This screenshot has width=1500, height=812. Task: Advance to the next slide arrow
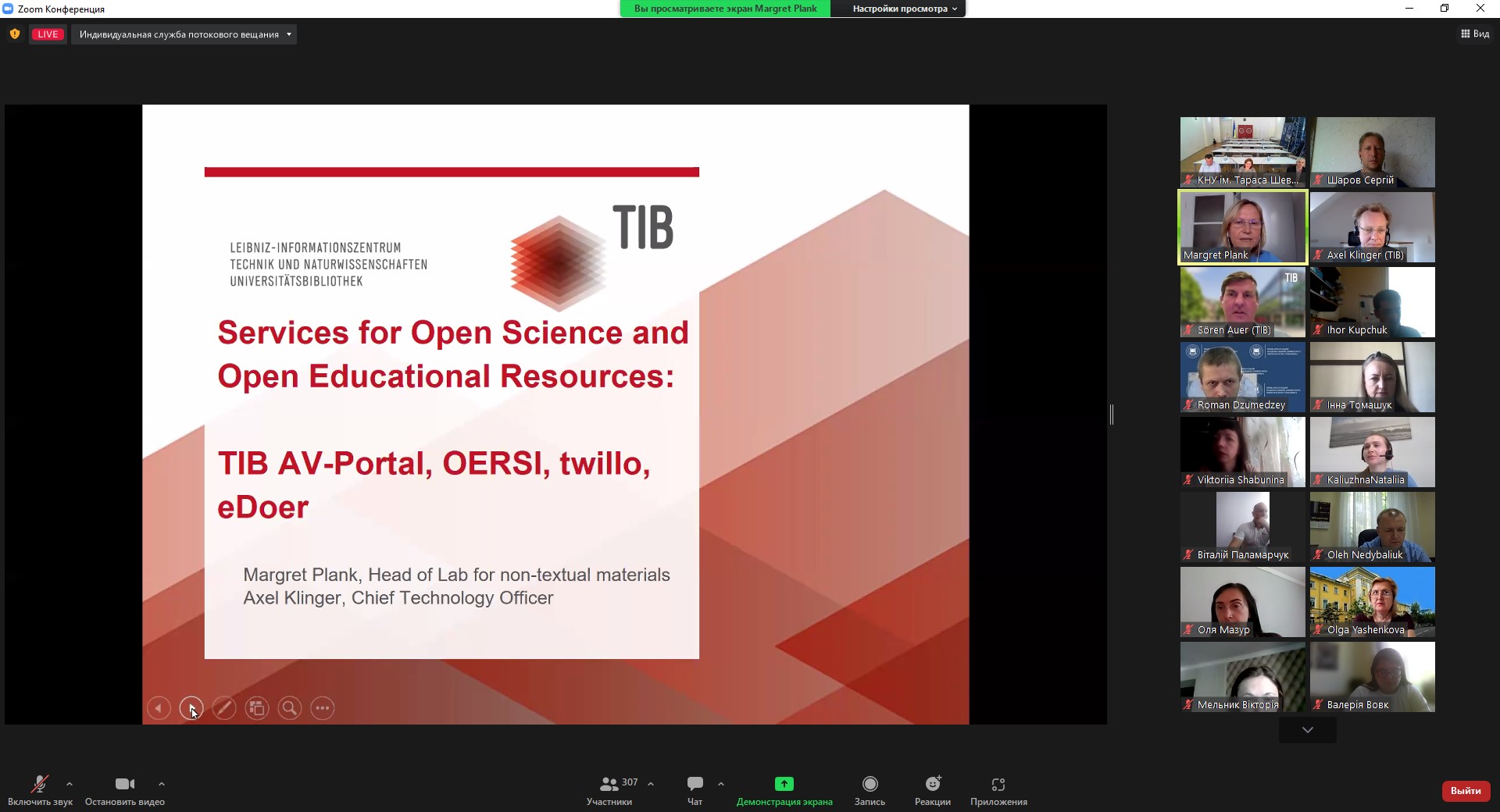(191, 708)
